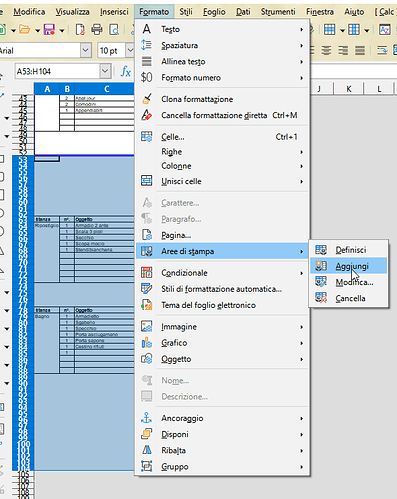This screenshot has width=397, height=499.
Task: Open the Strumenti menu
Action: tap(278, 12)
